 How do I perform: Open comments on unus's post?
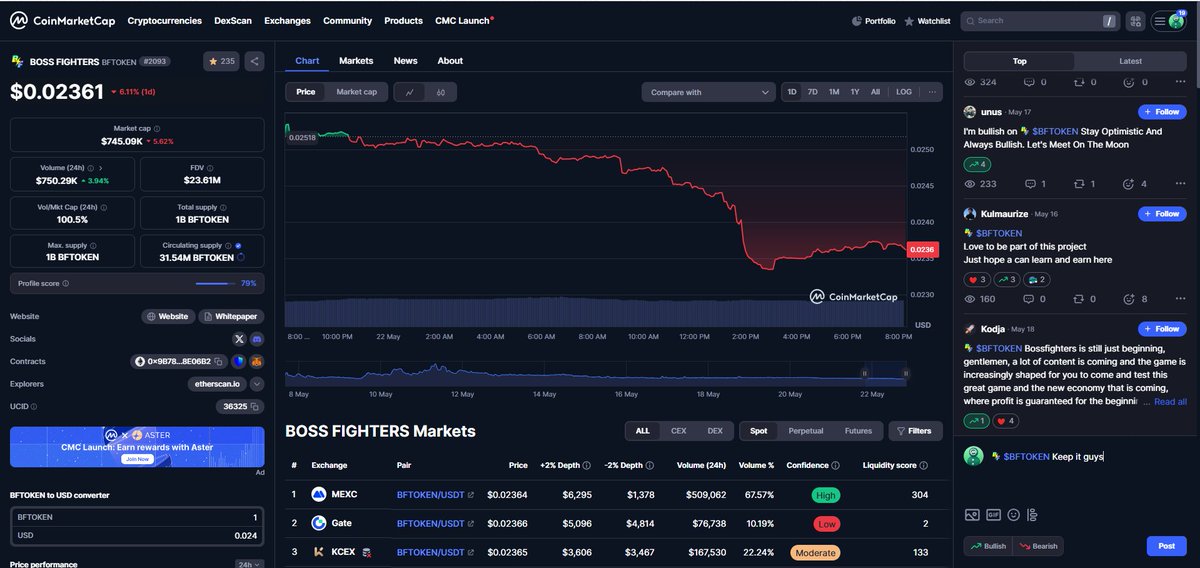(1035, 184)
